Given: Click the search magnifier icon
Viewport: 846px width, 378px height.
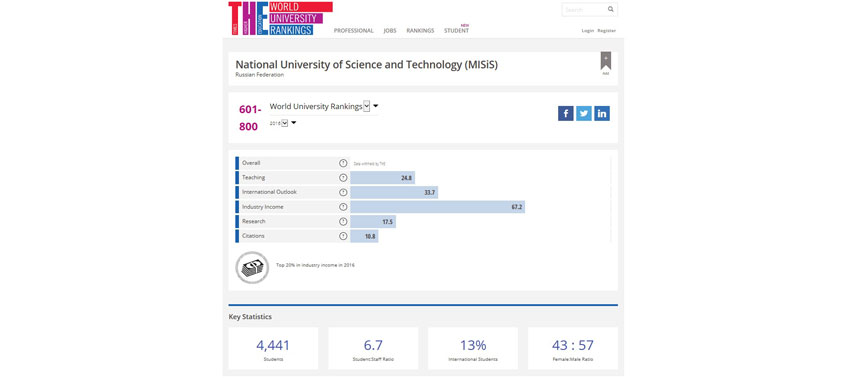Looking at the screenshot, I should (x=611, y=9).
